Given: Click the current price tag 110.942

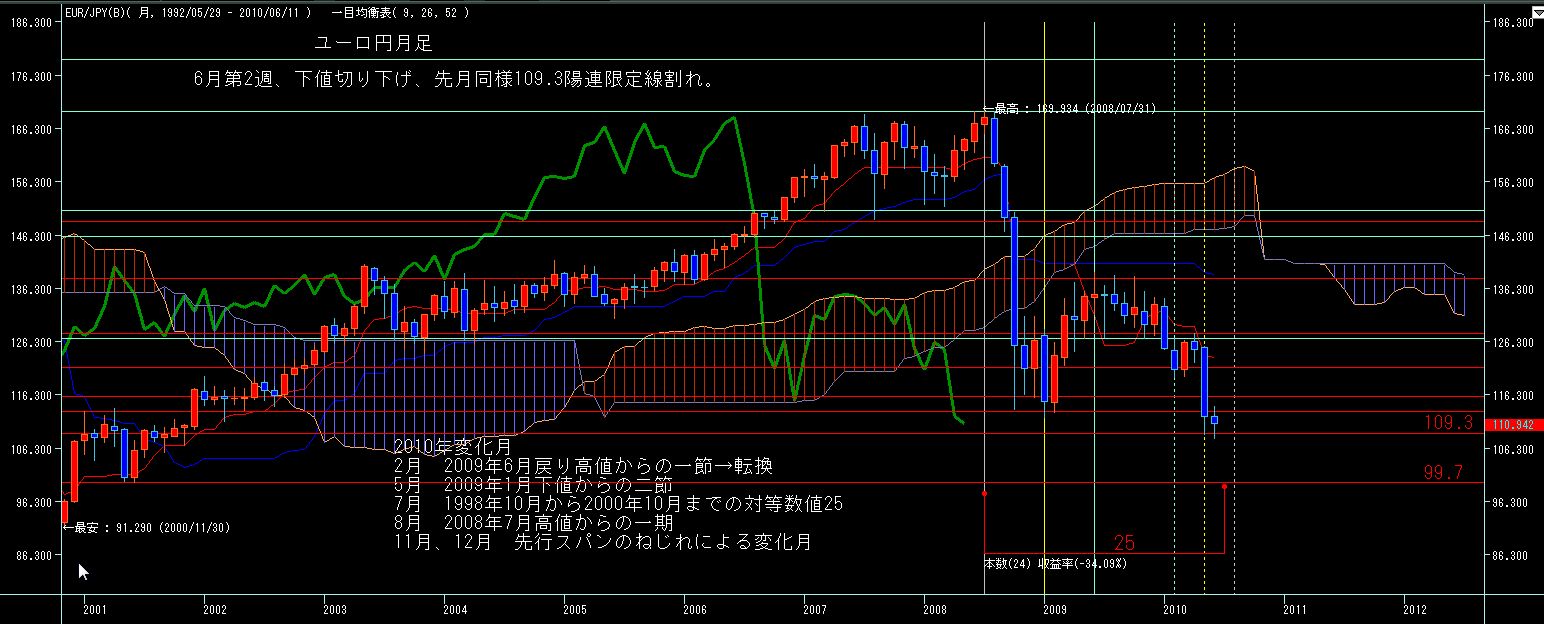Looking at the screenshot, I should (x=1513, y=425).
